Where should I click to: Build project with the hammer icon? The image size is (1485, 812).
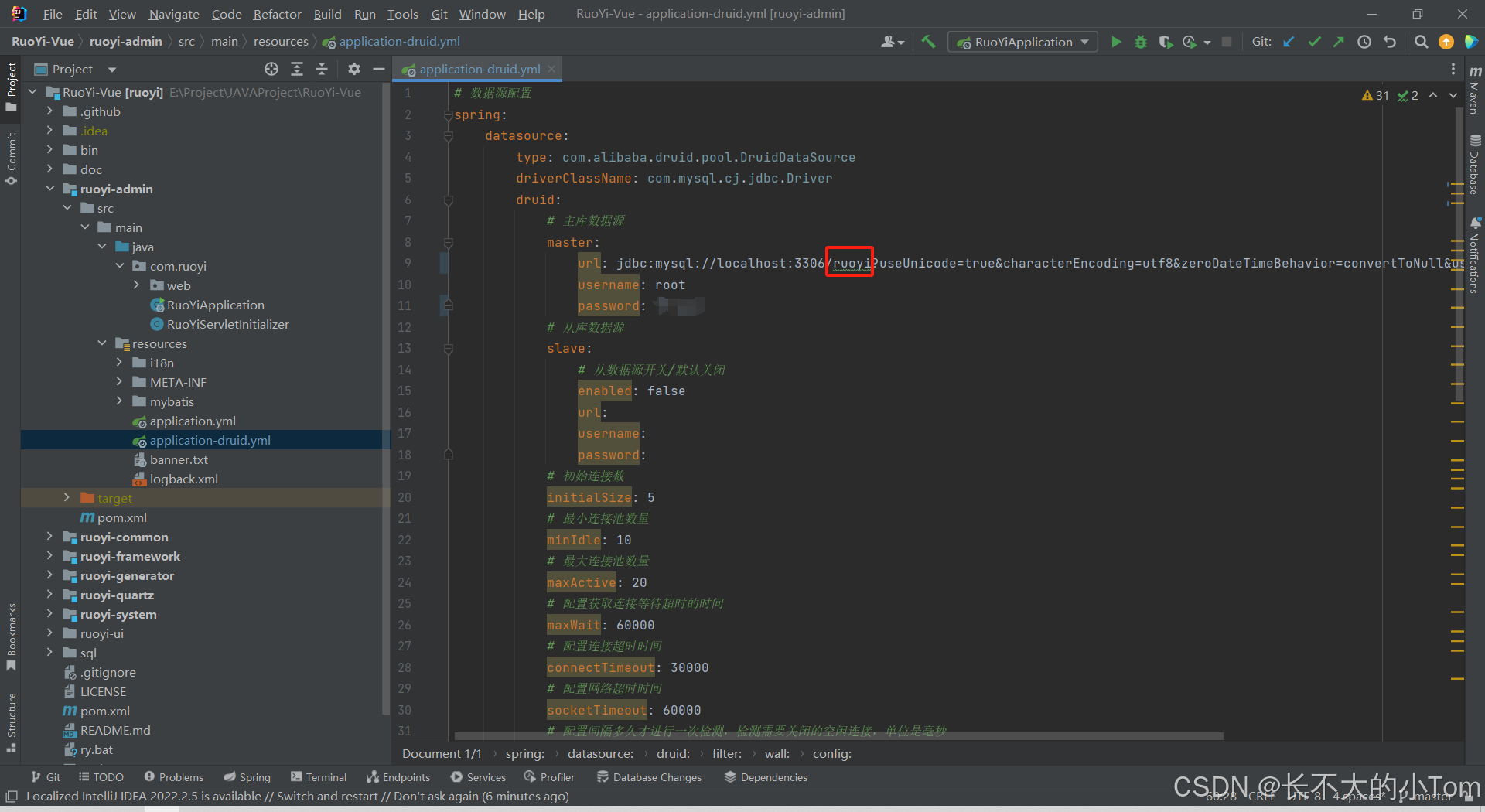(x=928, y=42)
